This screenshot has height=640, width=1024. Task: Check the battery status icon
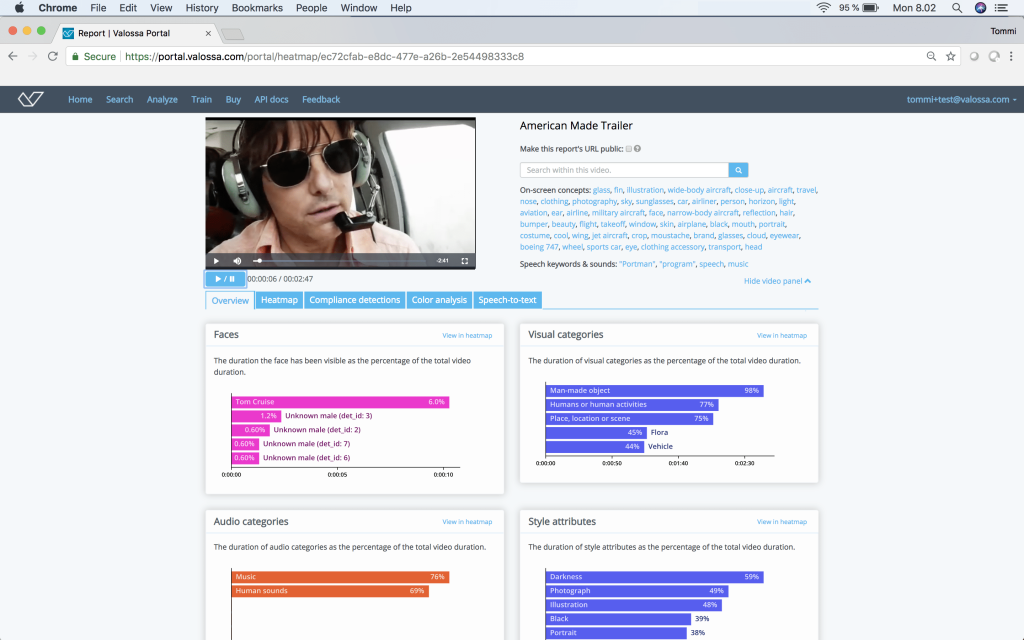click(x=871, y=8)
